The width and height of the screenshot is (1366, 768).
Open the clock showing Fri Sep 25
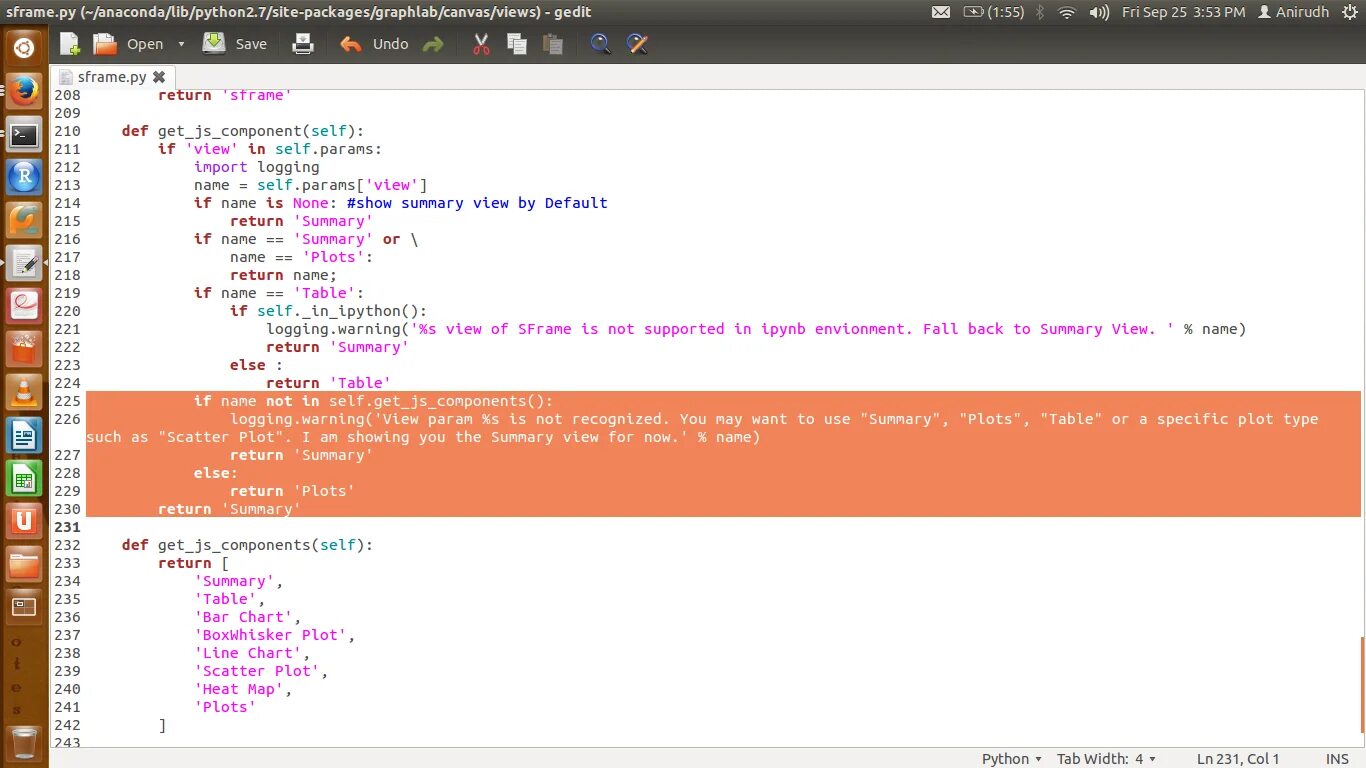click(x=1184, y=12)
